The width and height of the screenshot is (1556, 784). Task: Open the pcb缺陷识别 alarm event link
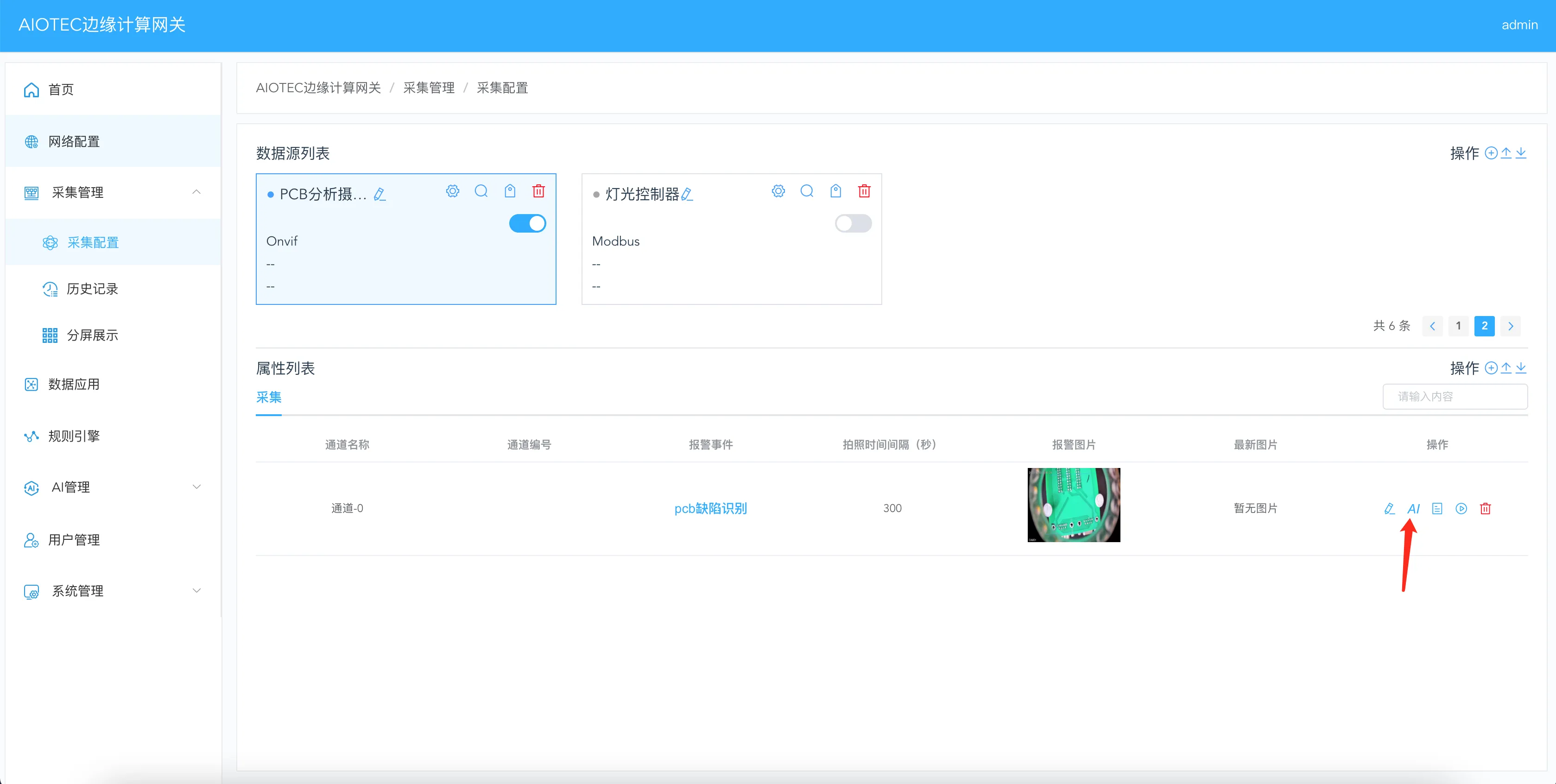point(710,509)
